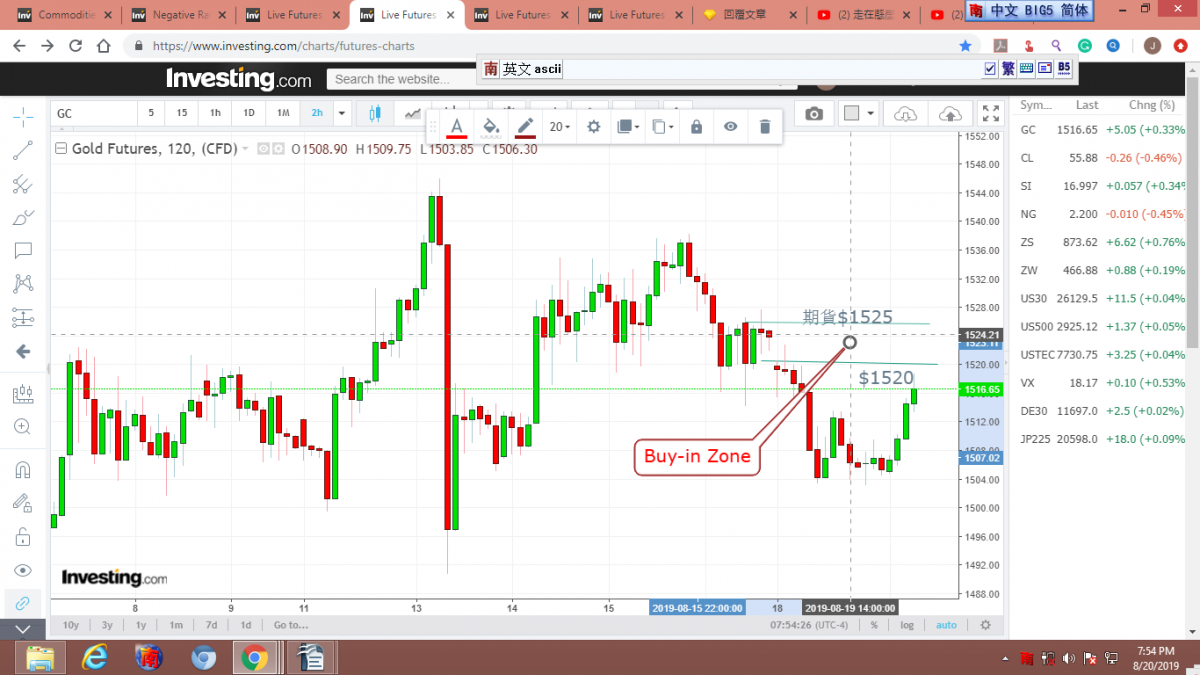Expand the interval list dropdown arrow
This screenshot has width=1200, height=675.
tap(342, 113)
